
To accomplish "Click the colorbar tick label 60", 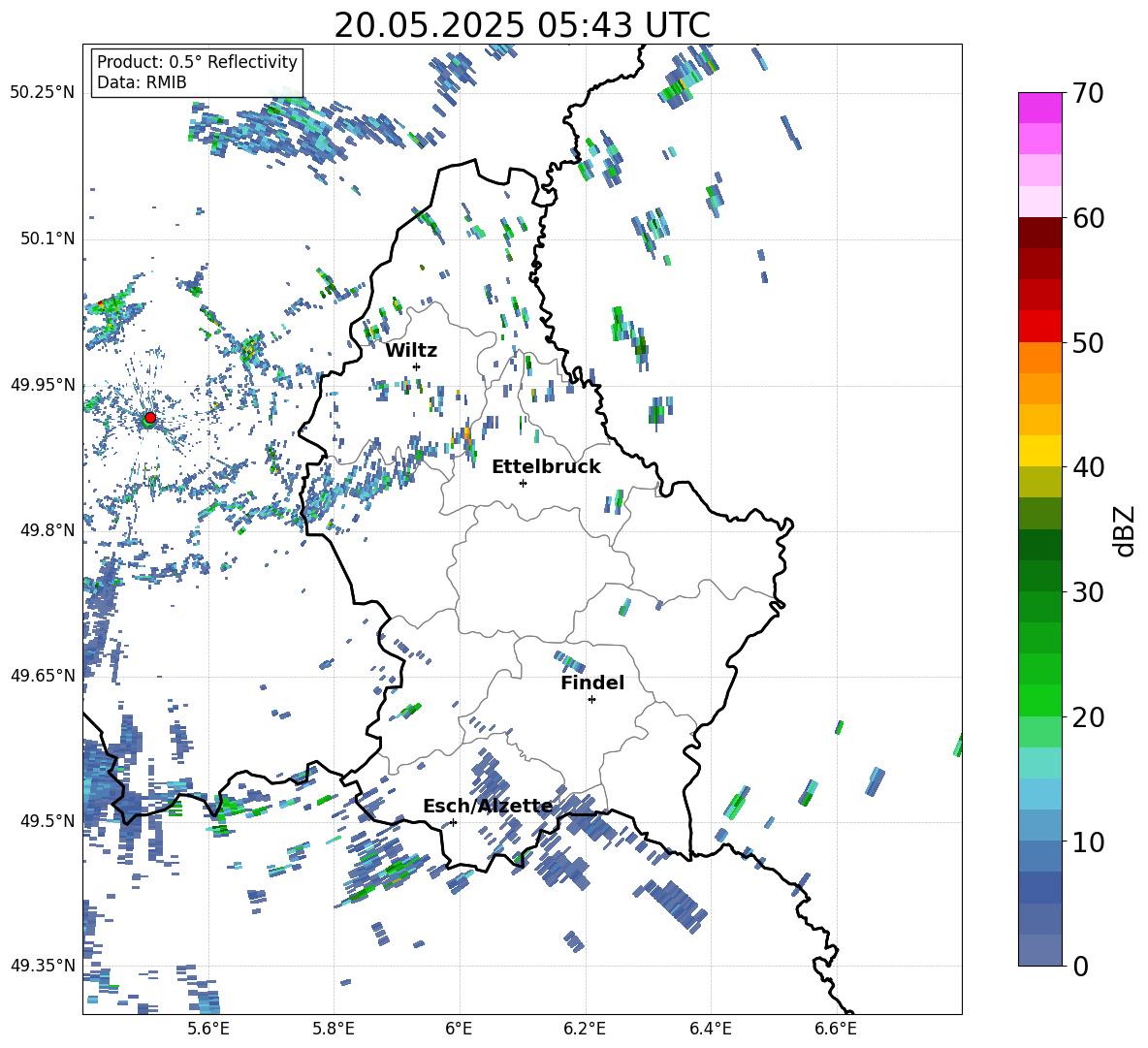I will click(1088, 218).
